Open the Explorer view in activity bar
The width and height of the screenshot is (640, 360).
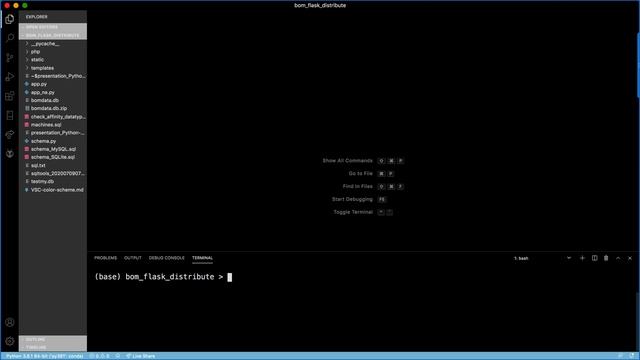point(10,19)
